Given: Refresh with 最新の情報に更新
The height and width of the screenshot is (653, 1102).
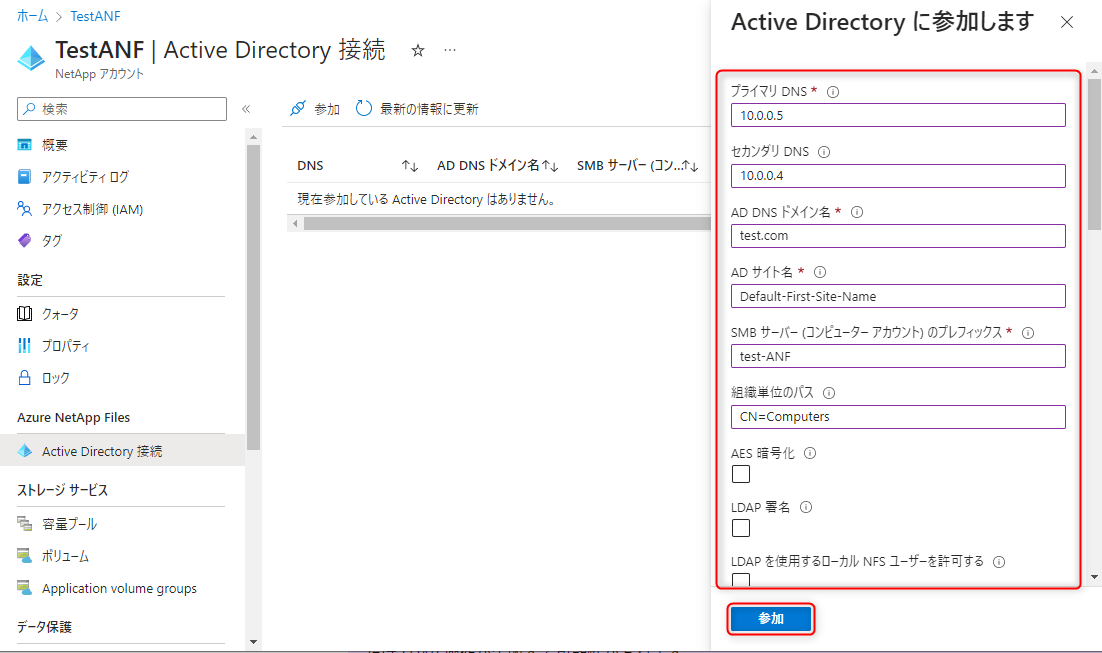Looking at the screenshot, I should pos(417,109).
